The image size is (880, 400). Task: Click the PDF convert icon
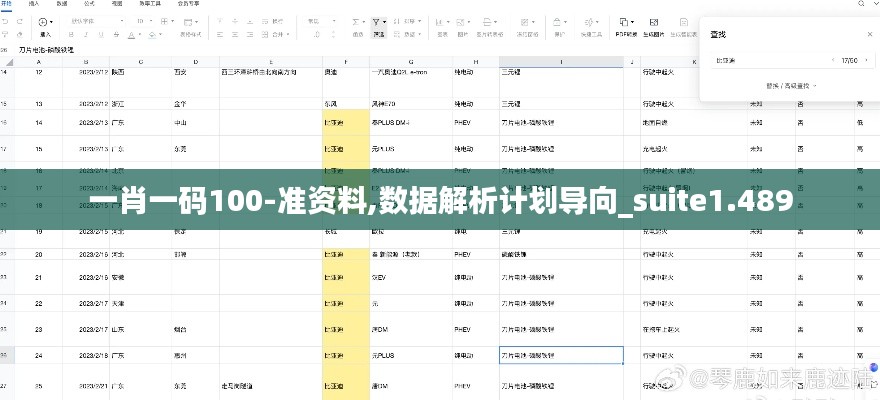[624, 22]
